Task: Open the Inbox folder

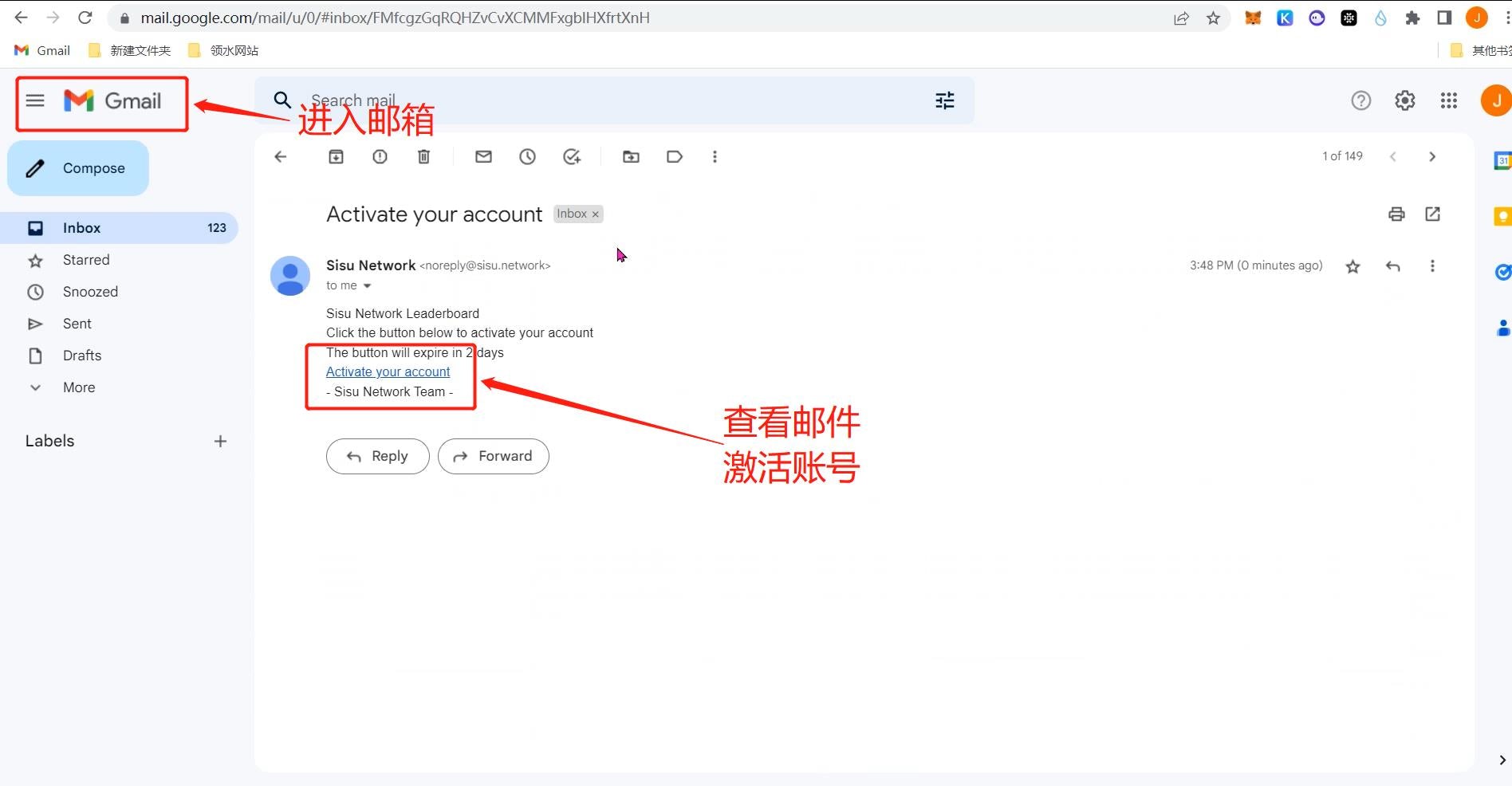Action: (81, 228)
